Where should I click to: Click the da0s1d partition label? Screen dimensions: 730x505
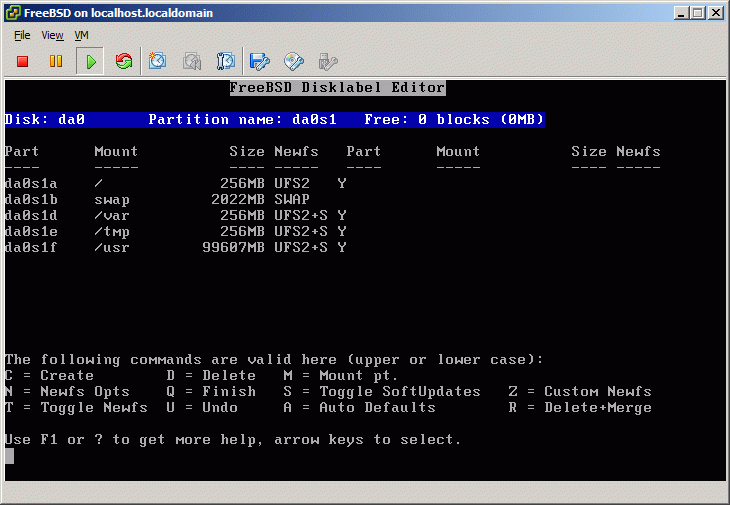[31, 215]
